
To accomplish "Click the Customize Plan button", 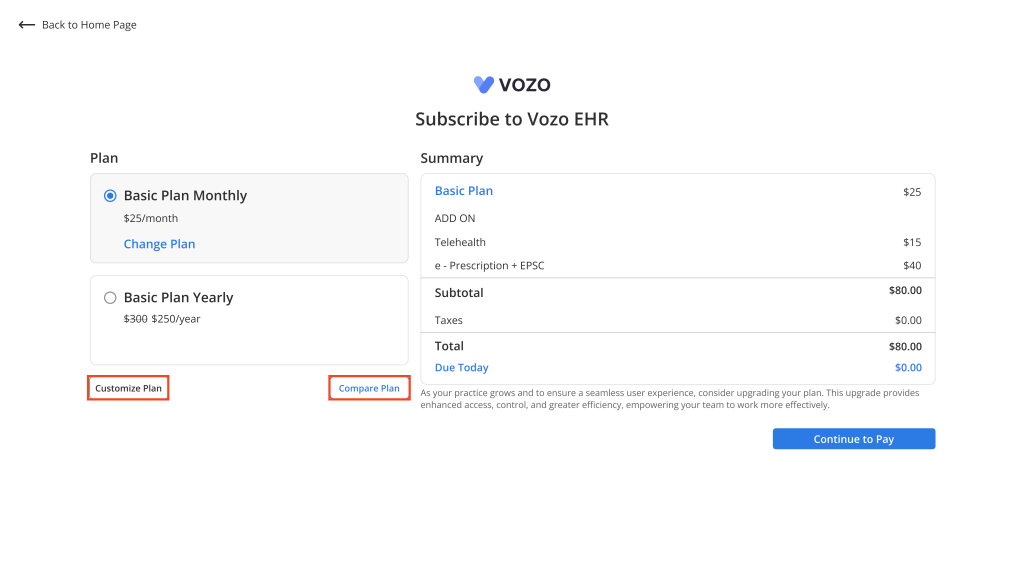I will (129, 388).
